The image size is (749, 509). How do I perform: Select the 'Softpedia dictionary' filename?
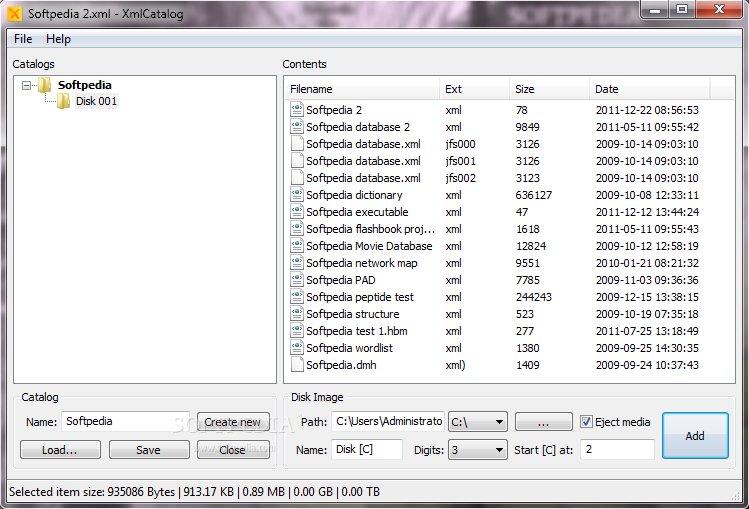tap(354, 195)
